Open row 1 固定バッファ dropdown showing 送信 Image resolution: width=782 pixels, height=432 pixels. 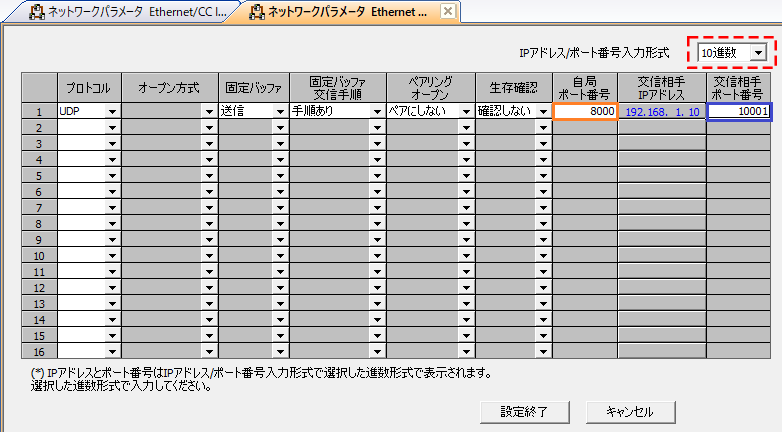(x=280, y=112)
